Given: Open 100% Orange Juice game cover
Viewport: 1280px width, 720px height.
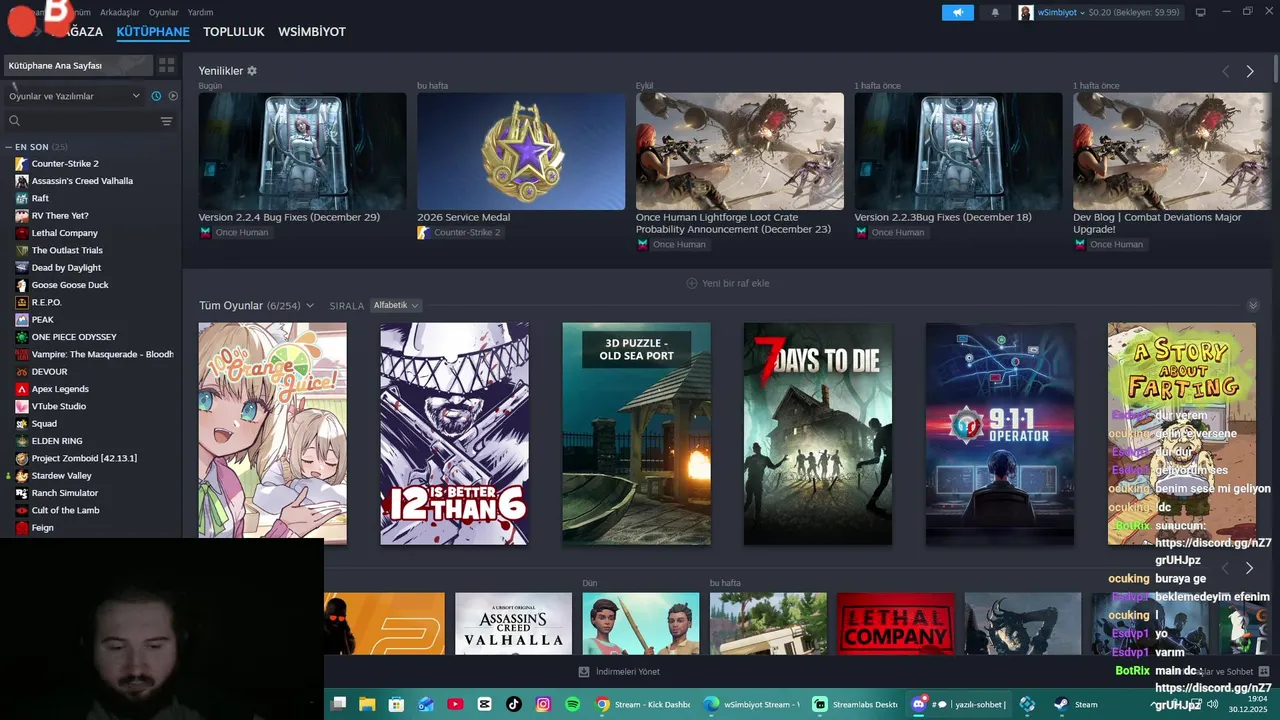Looking at the screenshot, I should (273, 433).
